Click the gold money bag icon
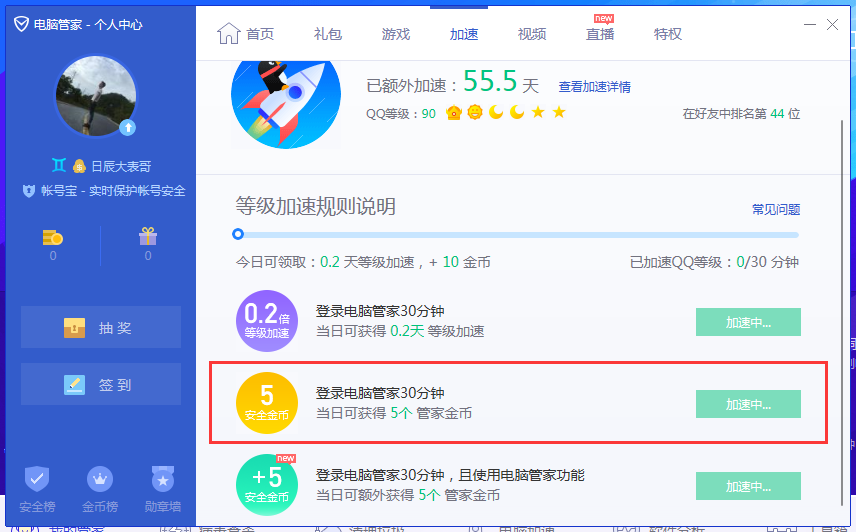 (x=79, y=166)
